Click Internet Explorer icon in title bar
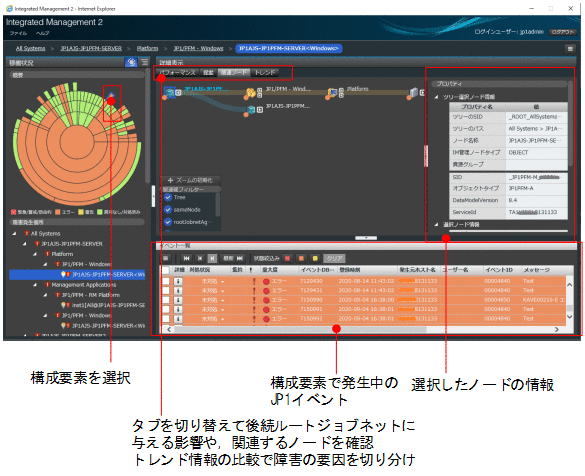The width and height of the screenshot is (585, 476). (x=9, y=8)
